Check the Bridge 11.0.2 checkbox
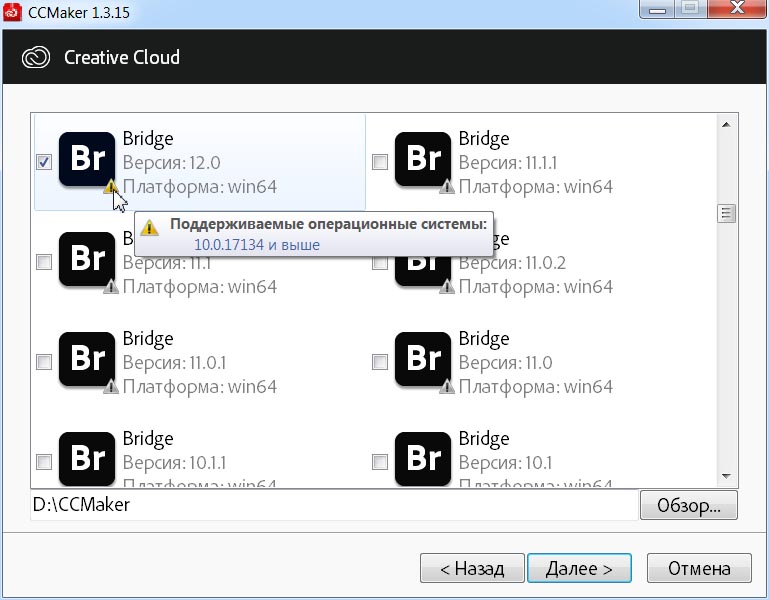This screenshot has width=769, height=600. pos(380,263)
